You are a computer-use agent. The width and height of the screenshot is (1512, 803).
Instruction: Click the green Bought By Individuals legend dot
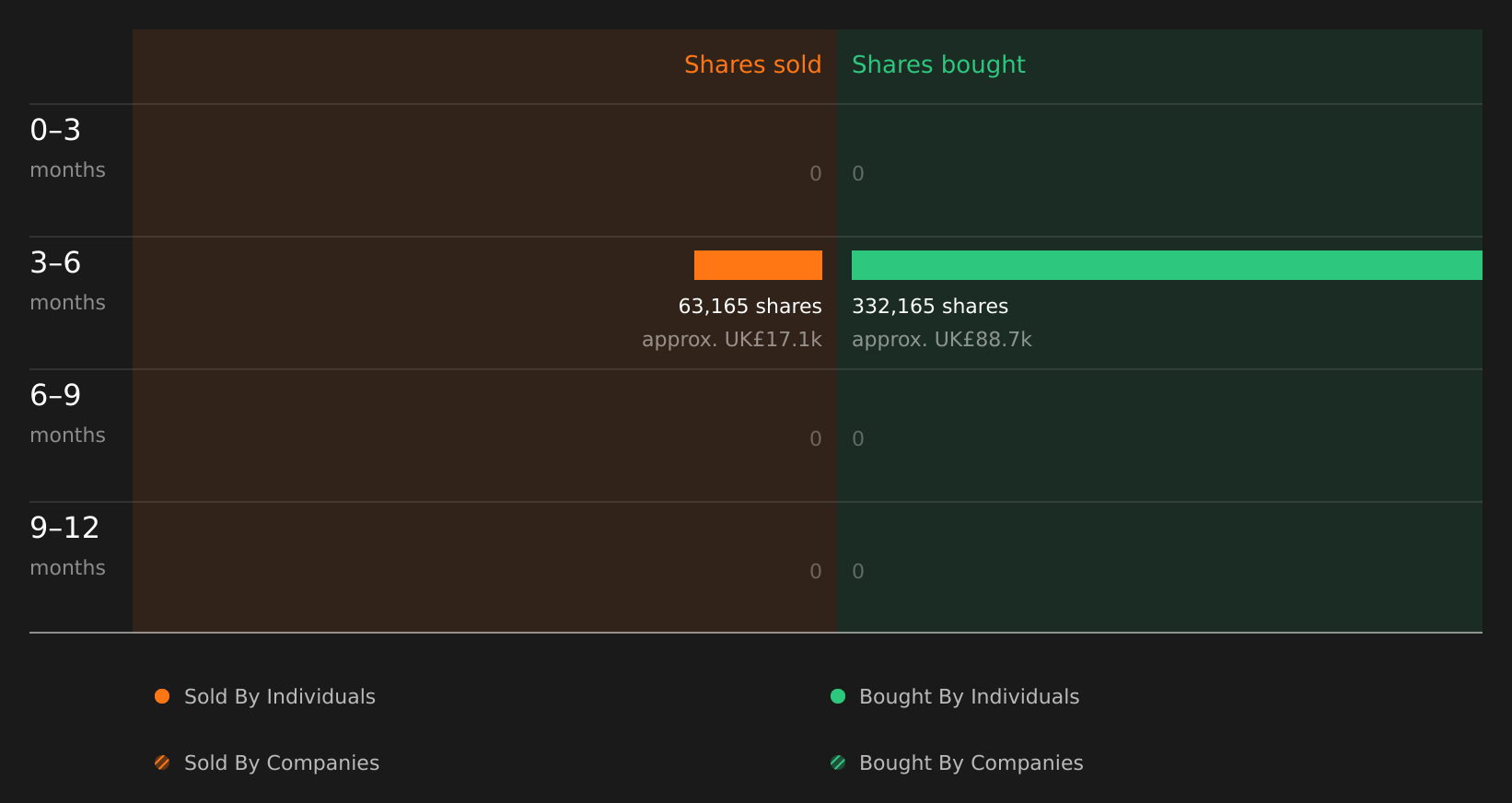(x=838, y=696)
